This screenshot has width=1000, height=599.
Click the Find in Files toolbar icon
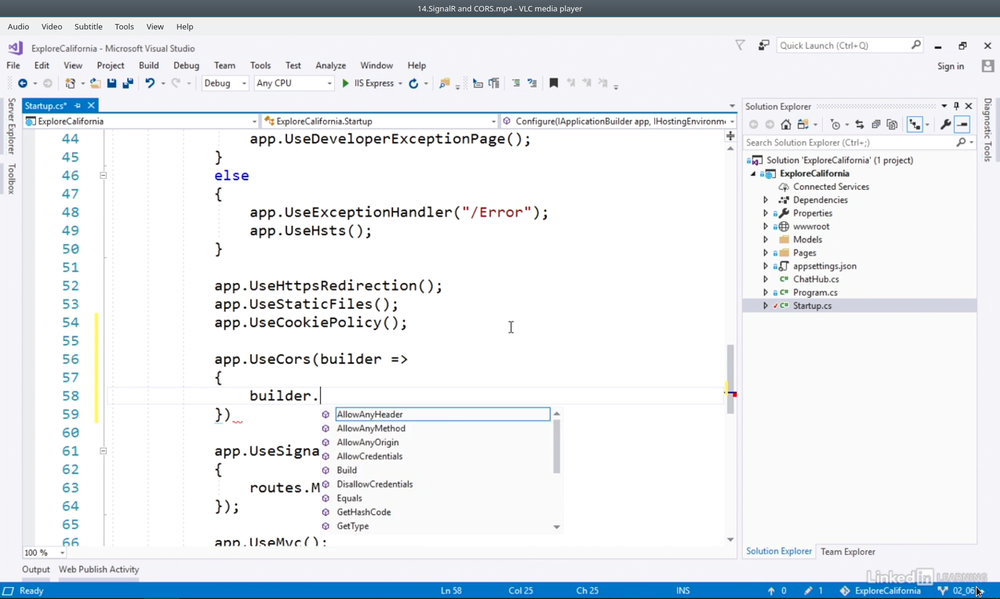[445, 84]
